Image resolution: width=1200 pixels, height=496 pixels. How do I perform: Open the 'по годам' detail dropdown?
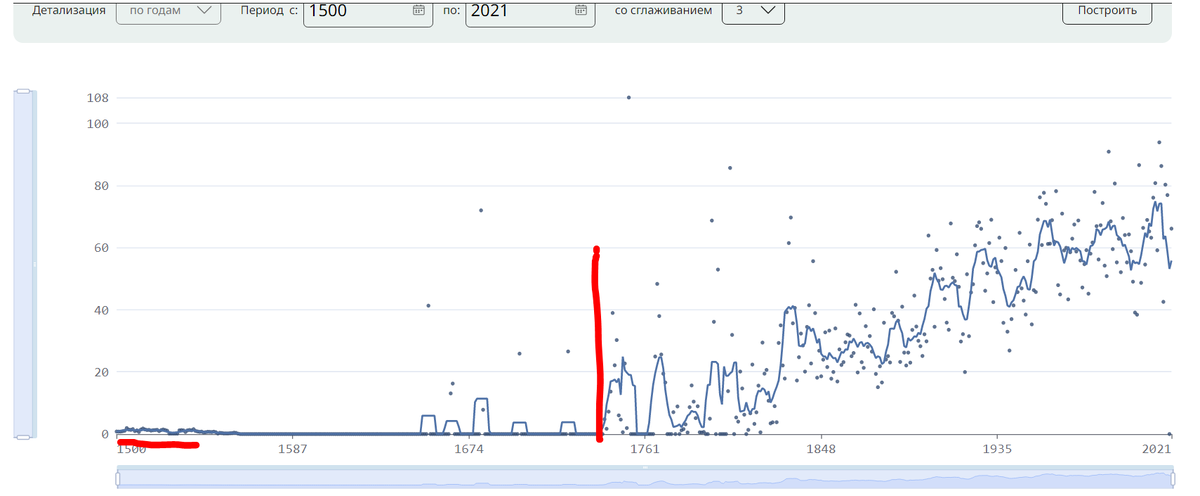[168, 11]
